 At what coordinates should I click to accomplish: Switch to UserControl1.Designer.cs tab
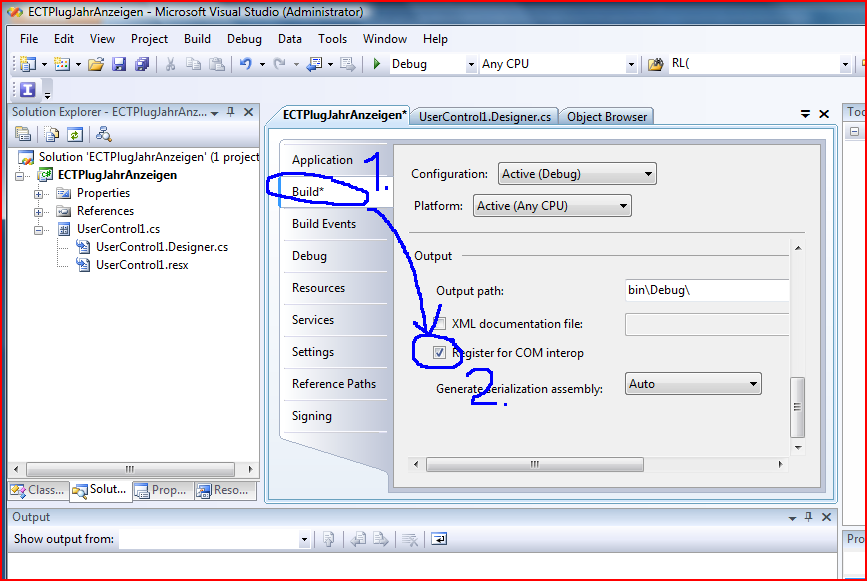(485, 117)
